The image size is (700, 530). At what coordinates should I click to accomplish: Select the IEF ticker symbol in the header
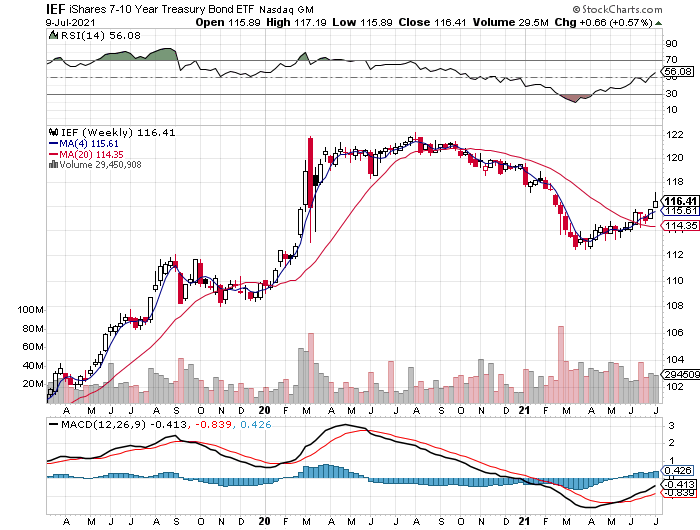coord(56,9)
